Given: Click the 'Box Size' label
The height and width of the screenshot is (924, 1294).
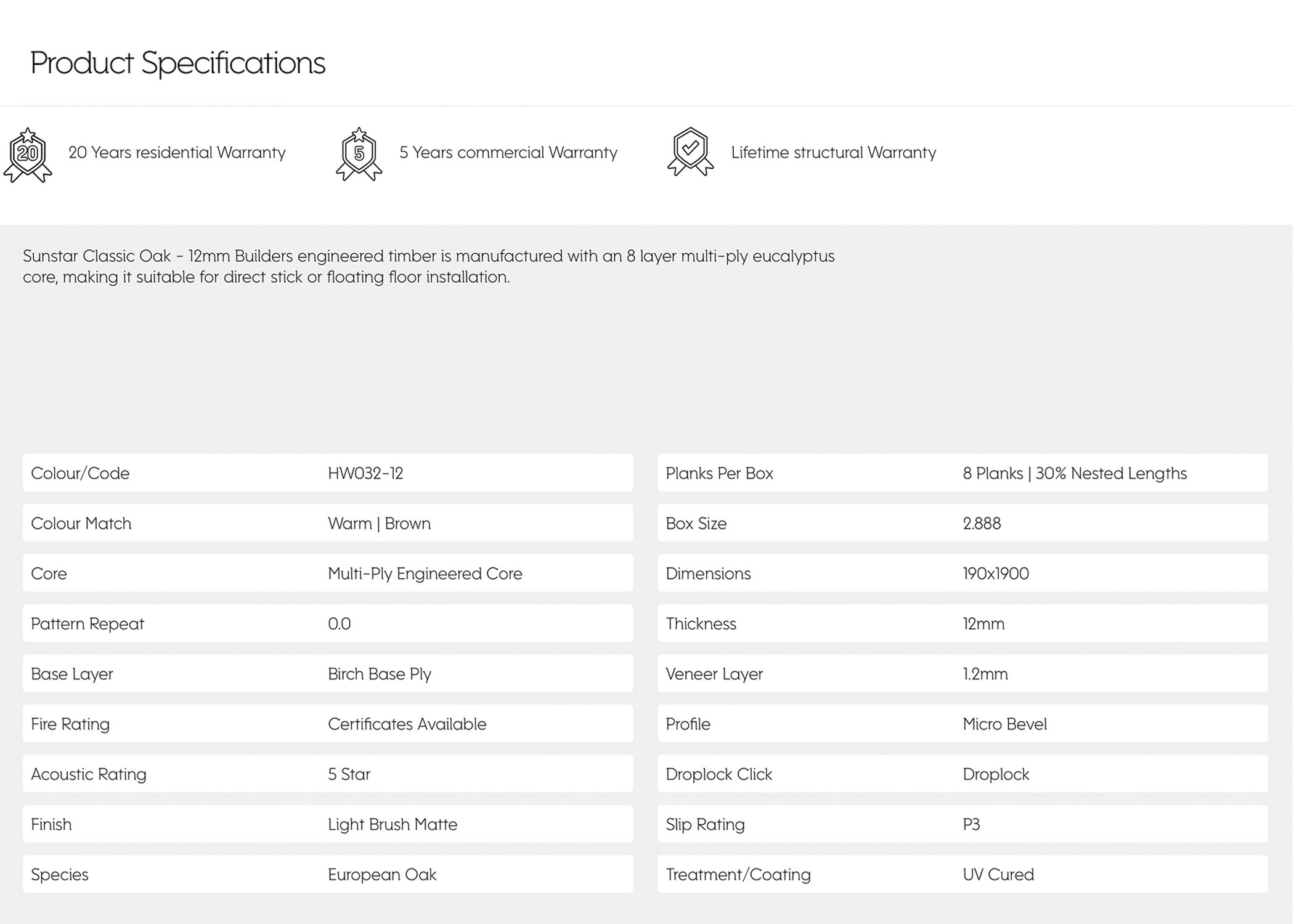Looking at the screenshot, I should click(696, 524).
